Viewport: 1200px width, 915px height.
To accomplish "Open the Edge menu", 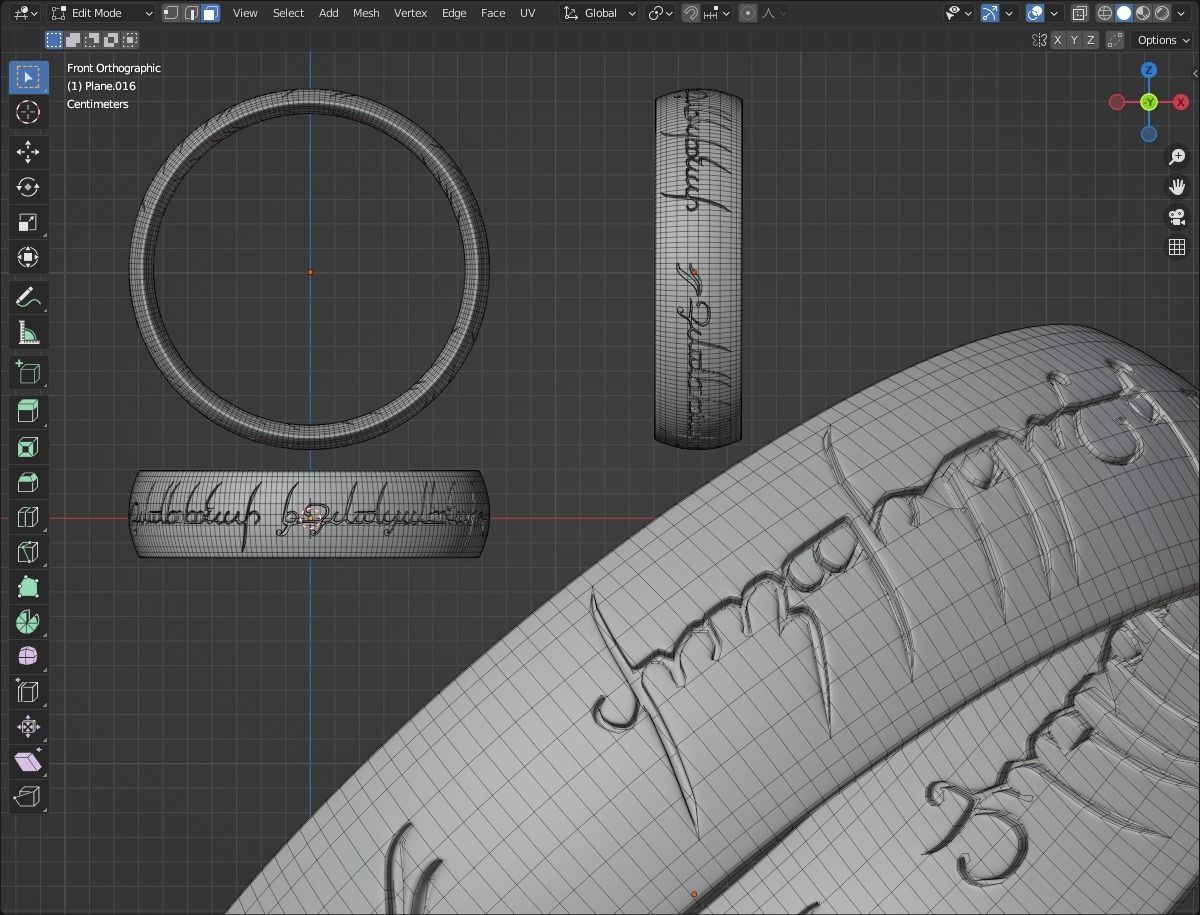I will click(454, 13).
